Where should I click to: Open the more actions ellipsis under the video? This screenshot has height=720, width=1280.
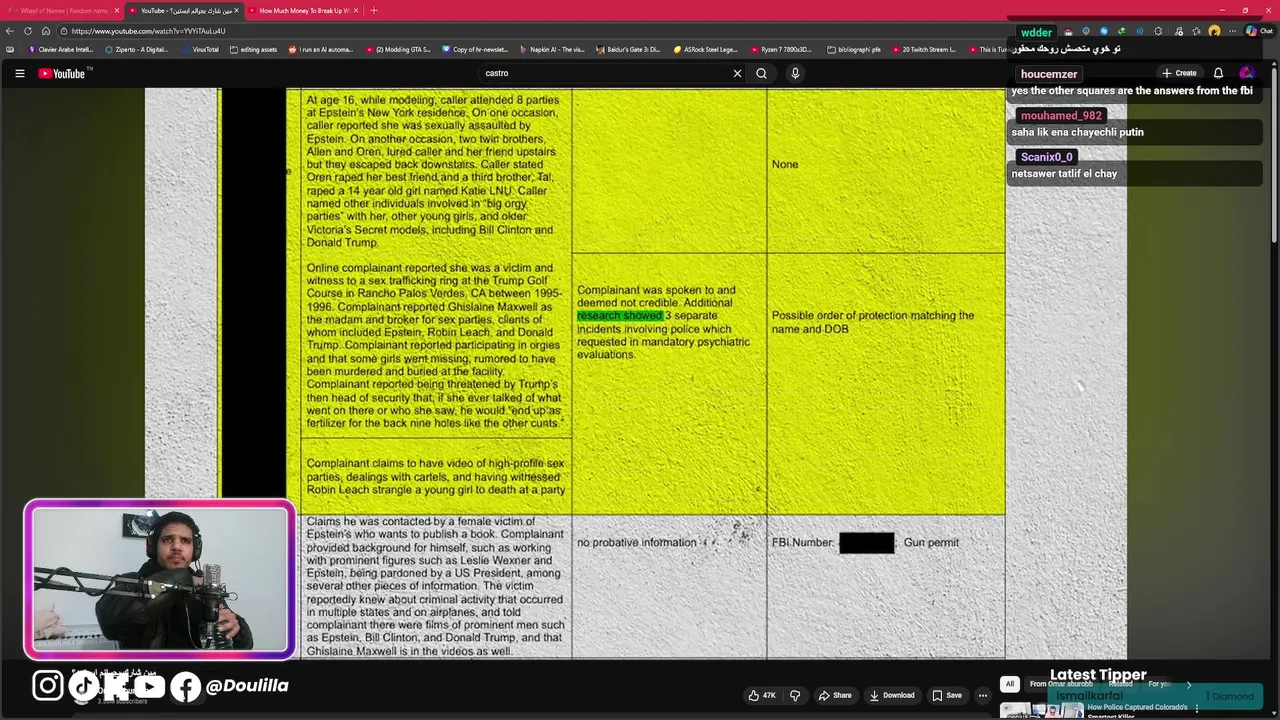coord(983,695)
